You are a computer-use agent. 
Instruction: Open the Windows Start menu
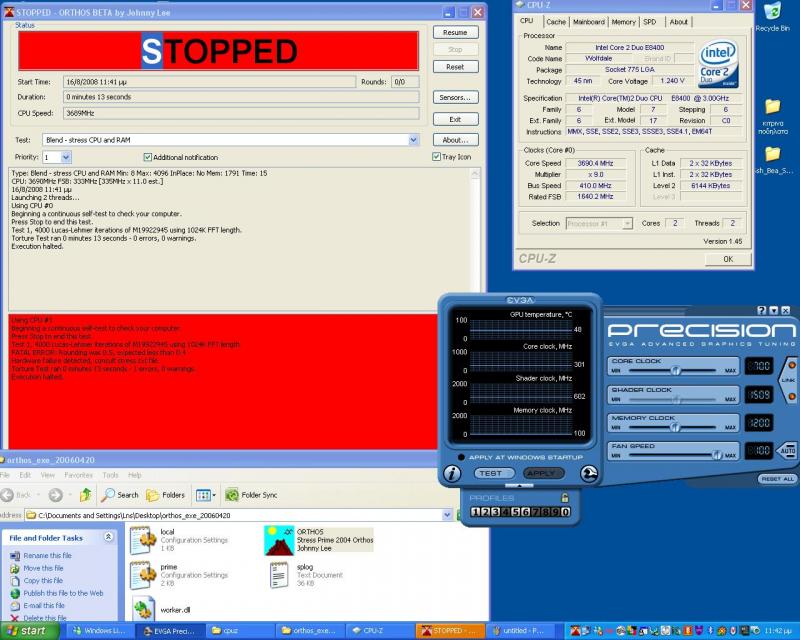coord(29,631)
